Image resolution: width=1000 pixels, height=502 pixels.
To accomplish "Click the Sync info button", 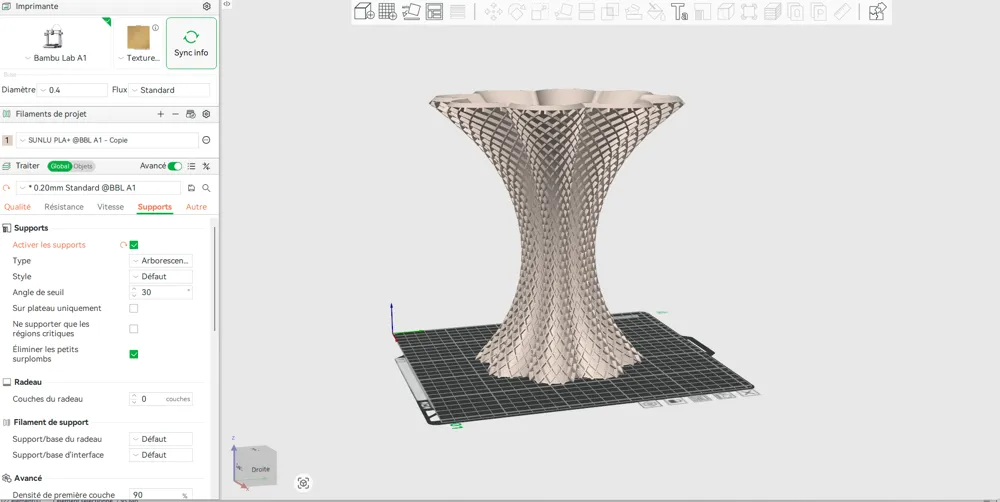I will tap(191, 43).
